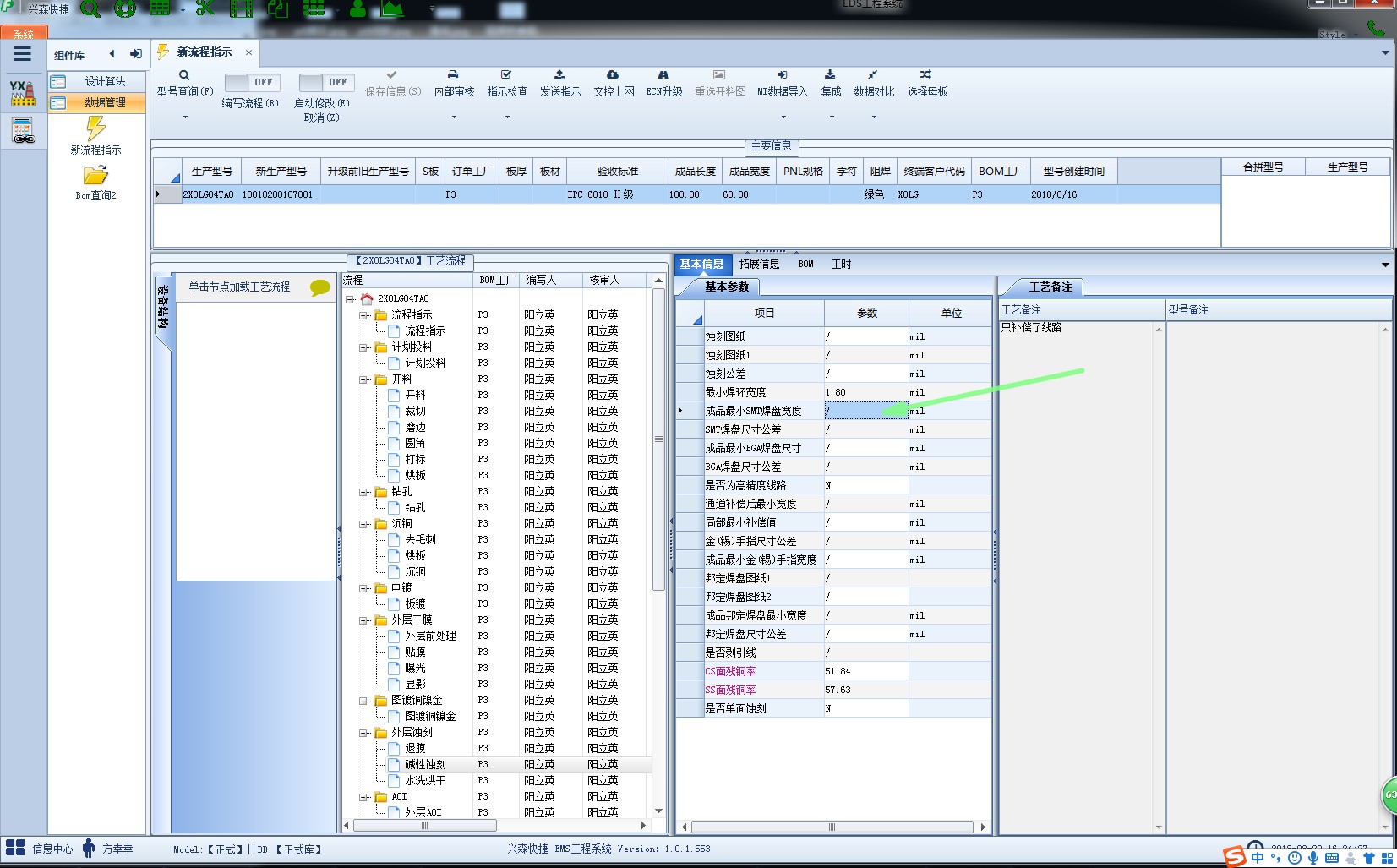Switch to the 工时 tab
Image resolution: width=1397 pixels, height=868 pixels.
[x=841, y=265]
